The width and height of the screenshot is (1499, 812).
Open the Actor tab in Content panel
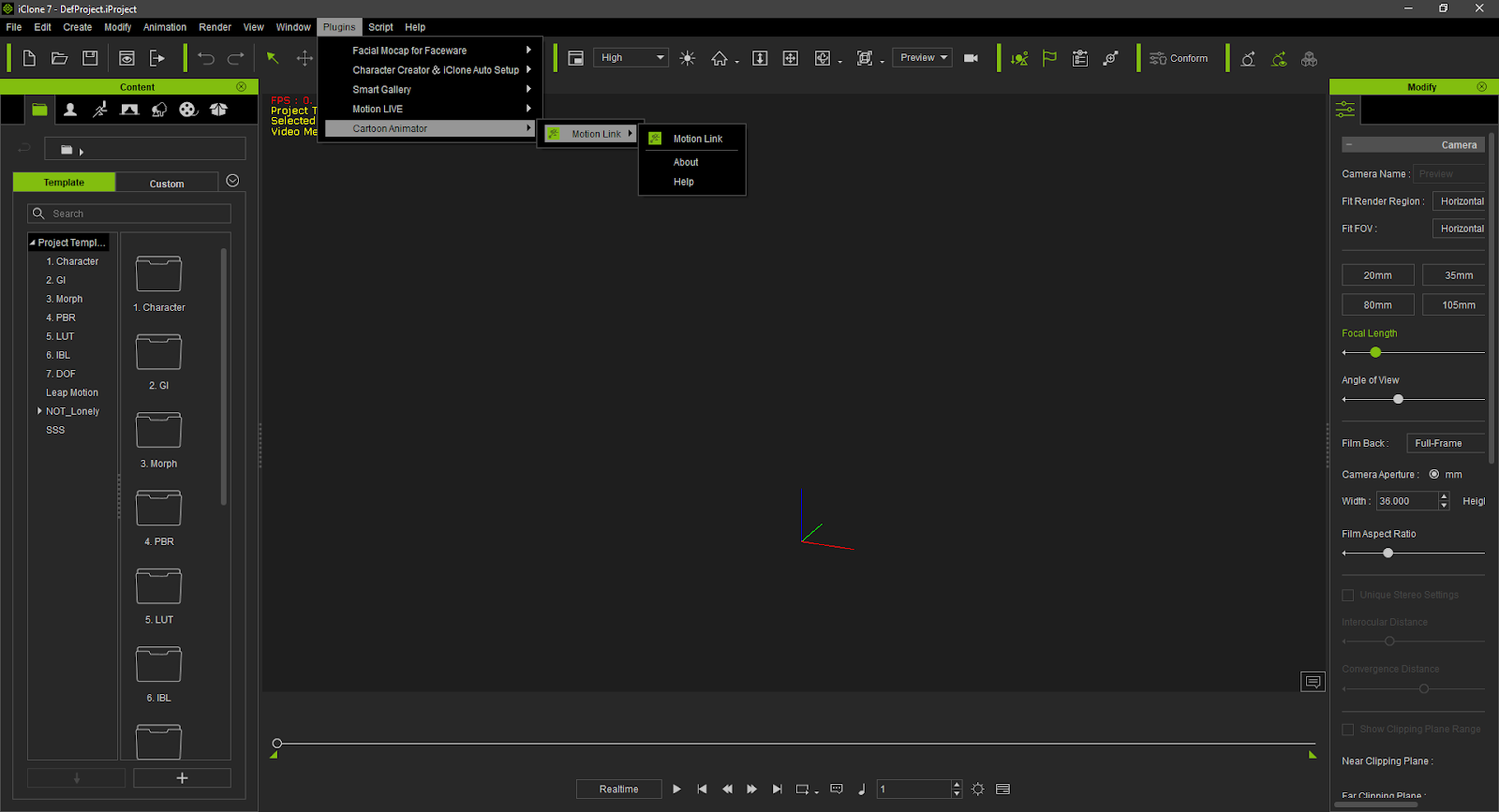click(x=70, y=110)
